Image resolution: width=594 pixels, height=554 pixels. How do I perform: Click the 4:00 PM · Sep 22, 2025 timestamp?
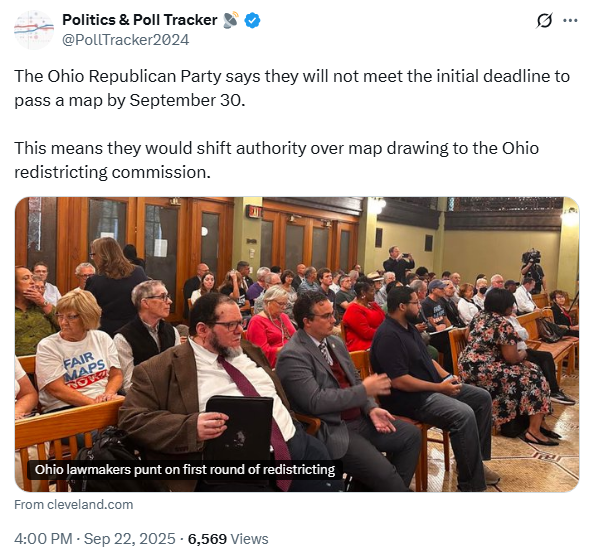[x=95, y=539]
